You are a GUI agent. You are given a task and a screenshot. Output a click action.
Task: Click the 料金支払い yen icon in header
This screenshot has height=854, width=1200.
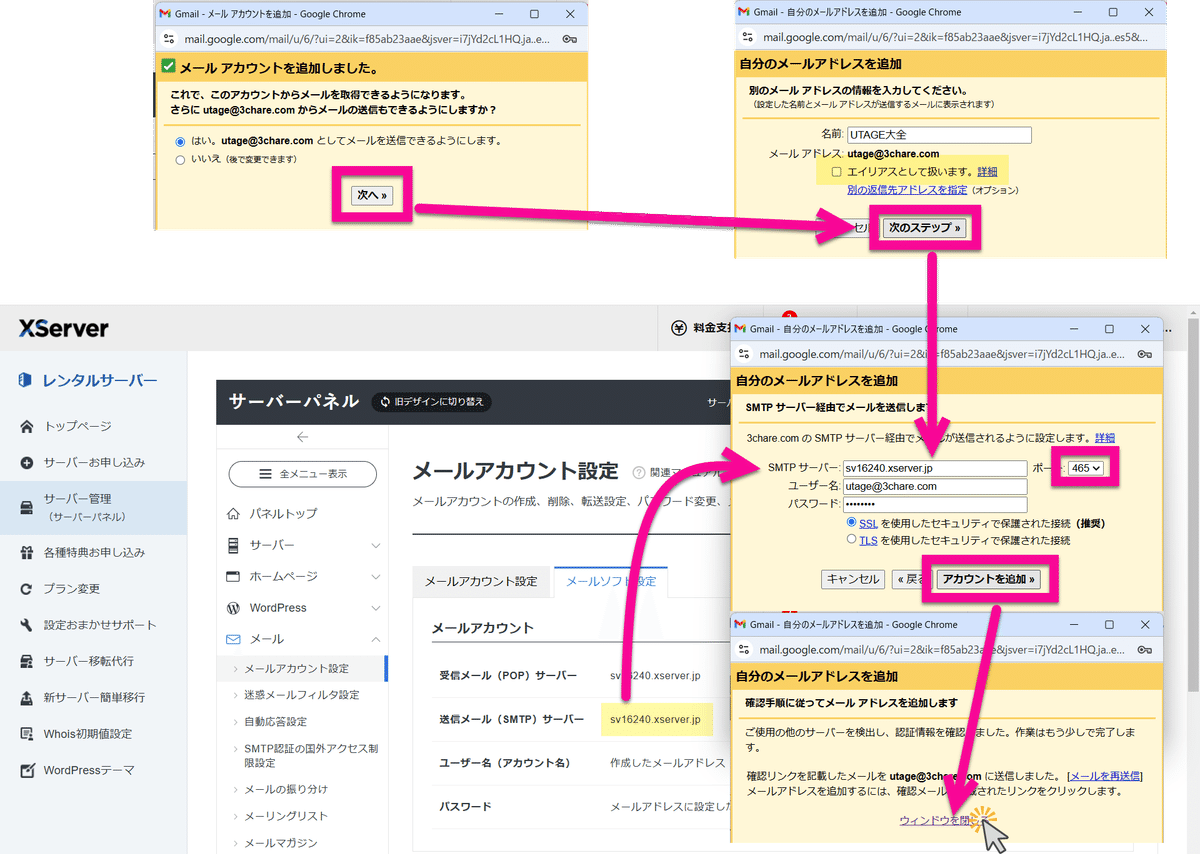tap(679, 327)
